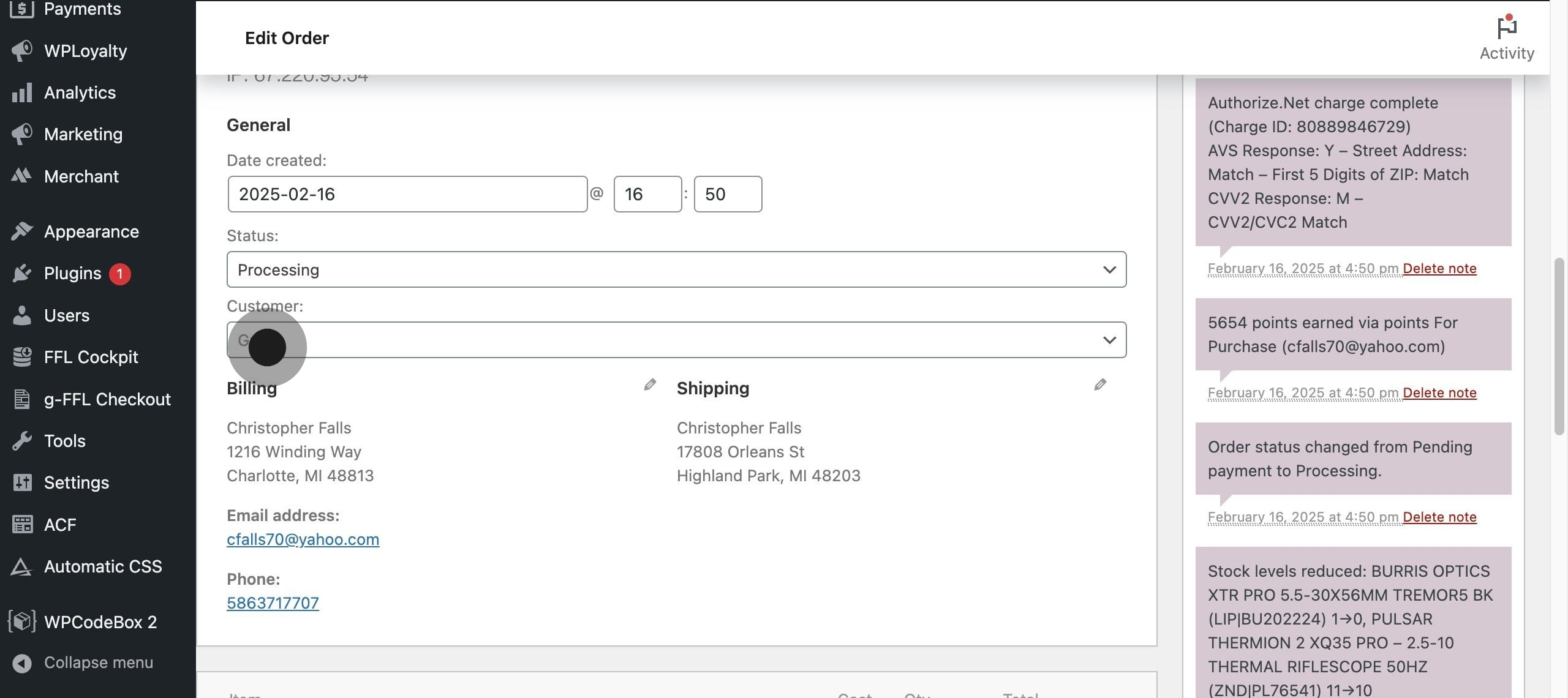Click the phone number 5863717707 link

point(273,603)
